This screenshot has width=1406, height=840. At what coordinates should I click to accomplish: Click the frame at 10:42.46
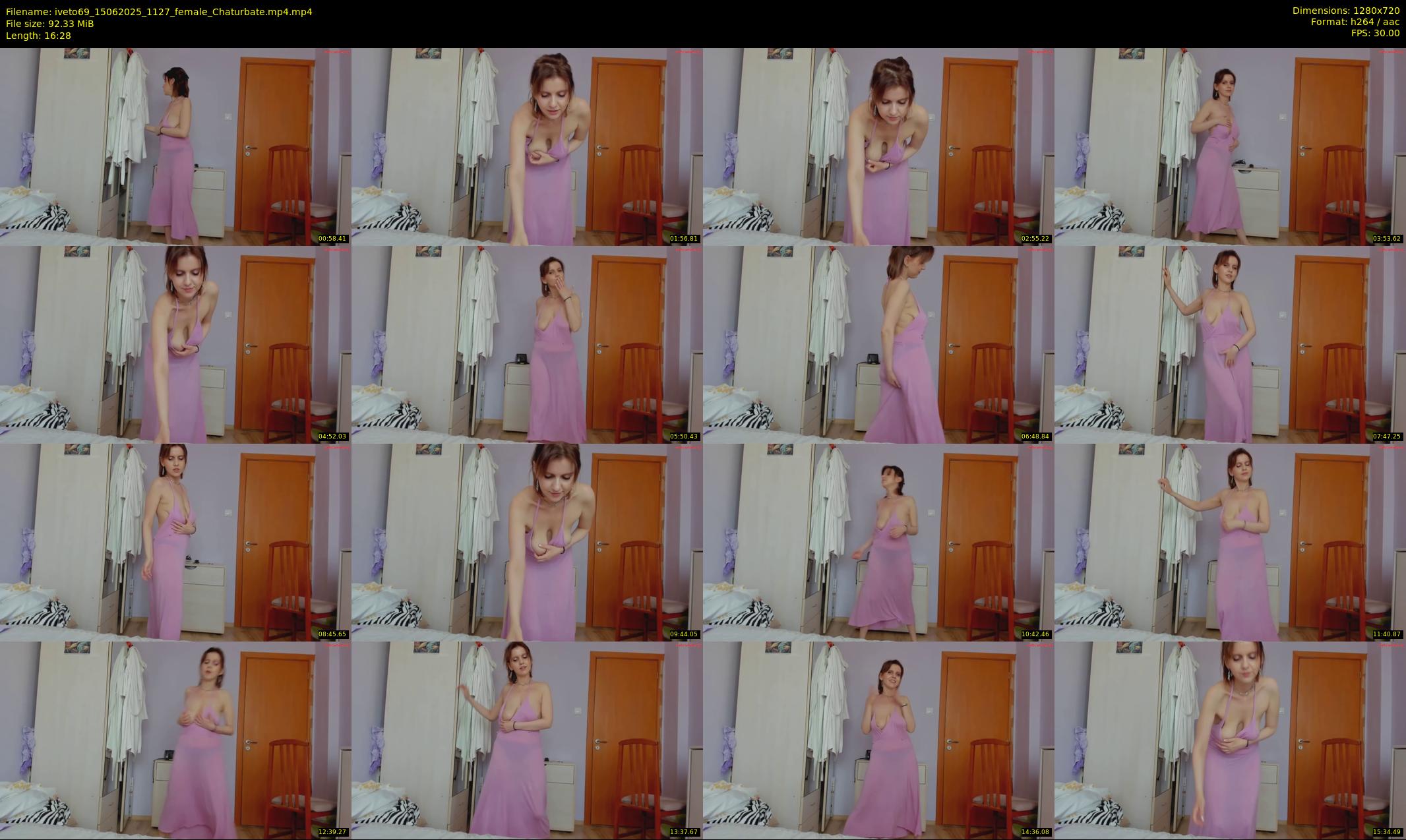pos(878,542)
